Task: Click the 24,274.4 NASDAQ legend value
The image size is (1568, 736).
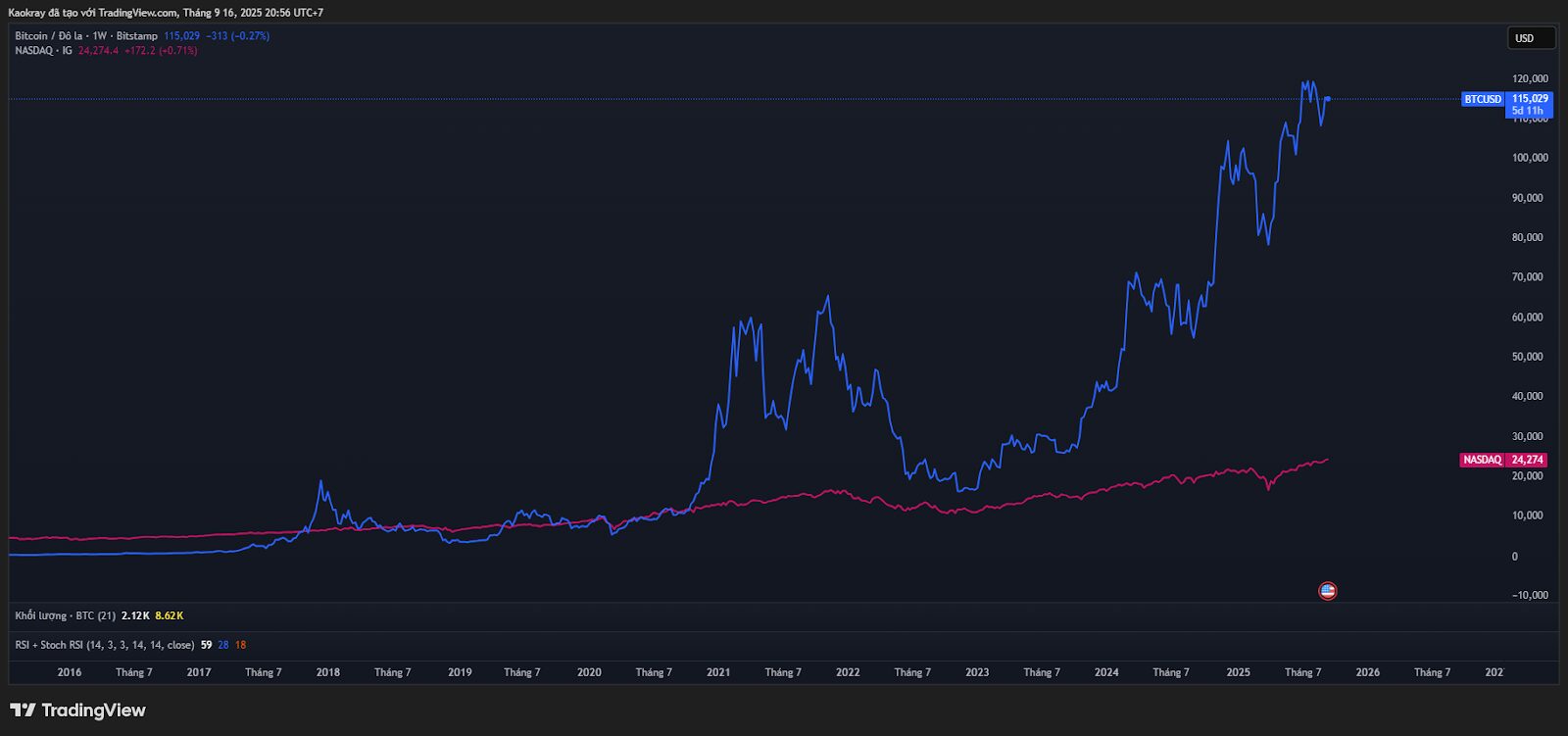Action: (98, 51)
